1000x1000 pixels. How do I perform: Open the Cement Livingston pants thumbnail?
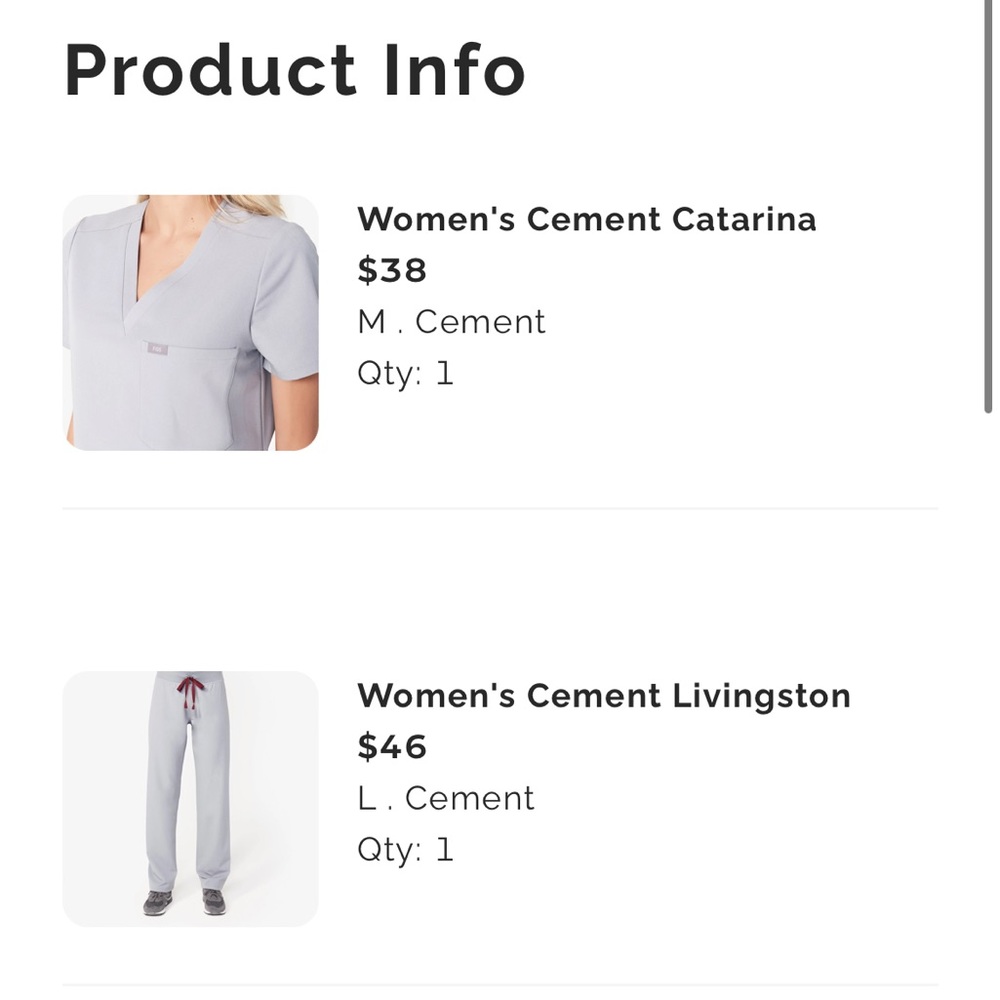(191, 798)
